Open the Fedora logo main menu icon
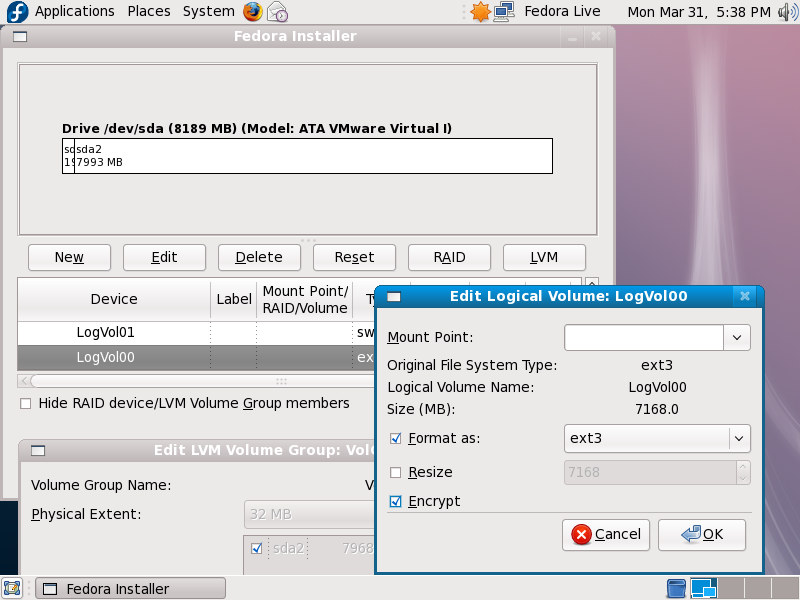 coord(17,12)
